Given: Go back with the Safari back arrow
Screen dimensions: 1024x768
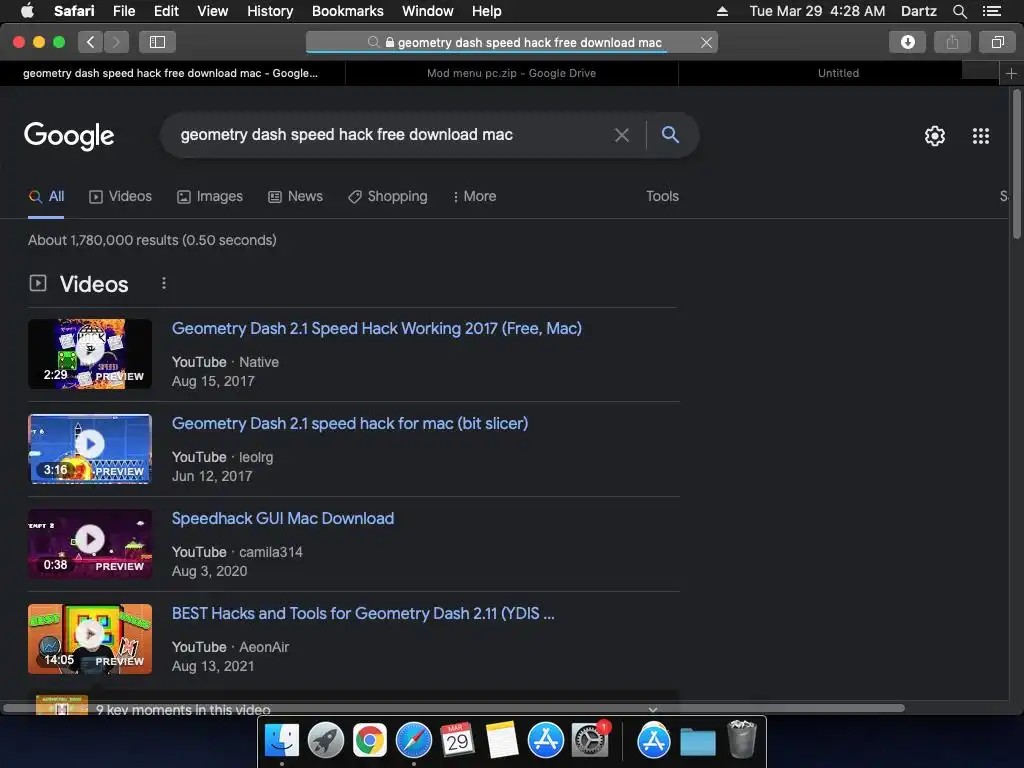Looking at the screenshot, I should [x=91, y=42].
